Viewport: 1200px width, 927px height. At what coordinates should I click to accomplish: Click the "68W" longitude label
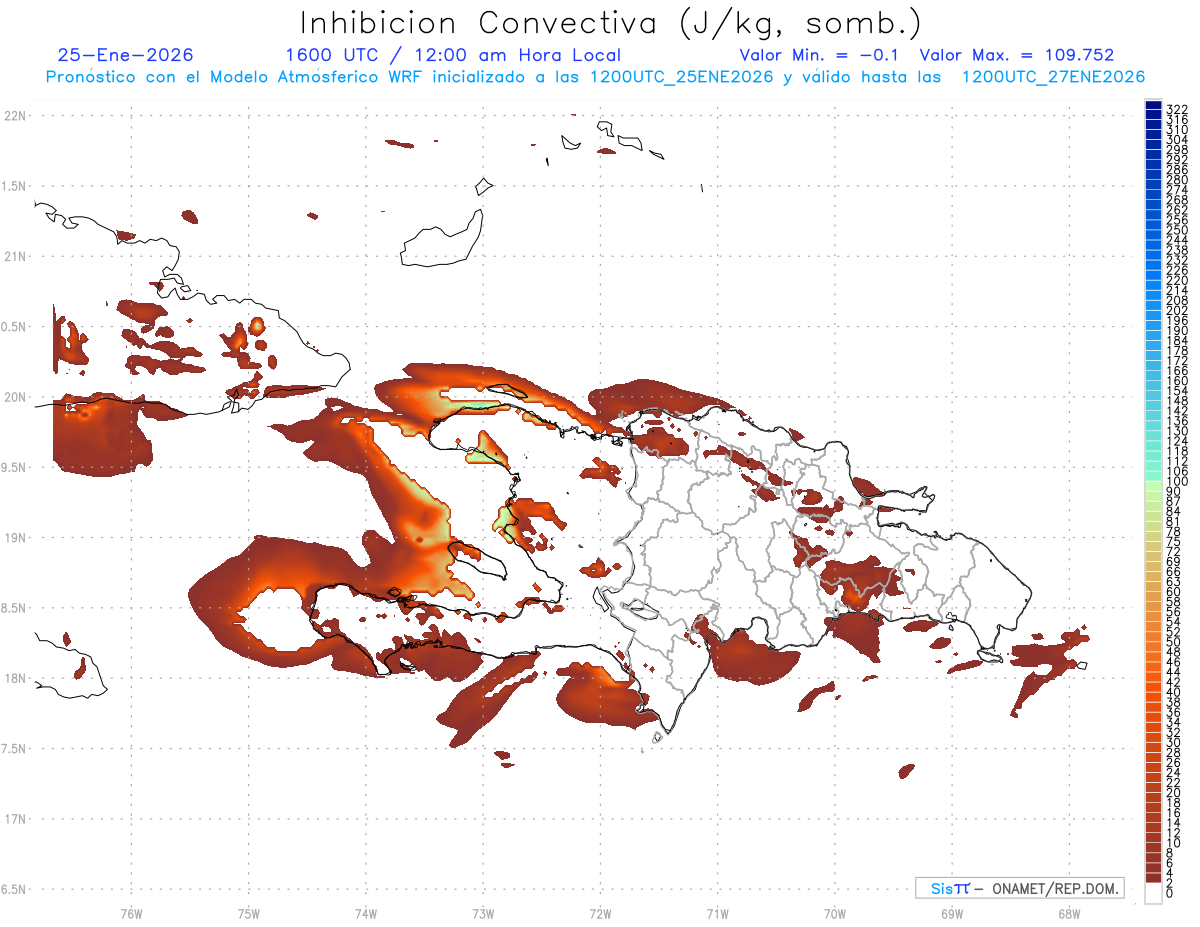click(1068, 913)
